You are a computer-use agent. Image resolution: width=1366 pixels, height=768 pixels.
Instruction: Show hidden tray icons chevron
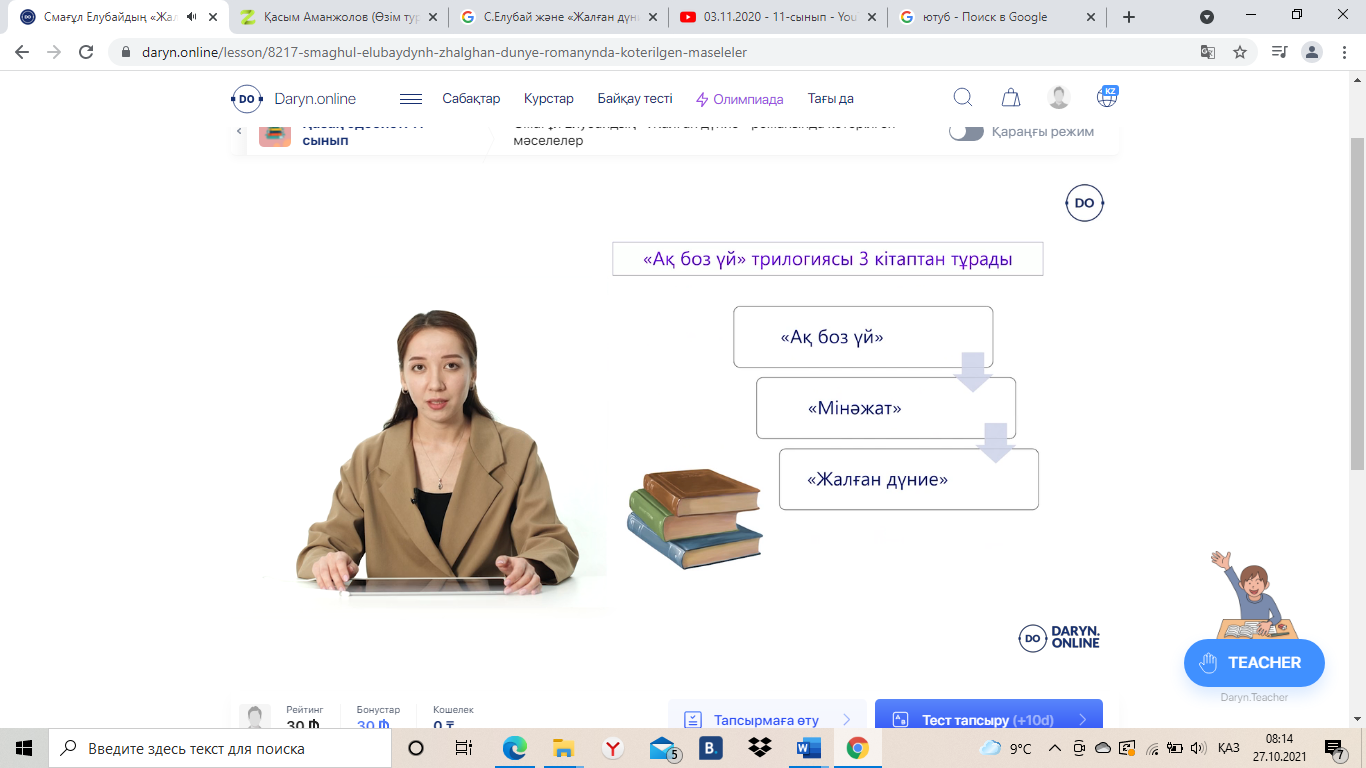tap(1054, 748)
